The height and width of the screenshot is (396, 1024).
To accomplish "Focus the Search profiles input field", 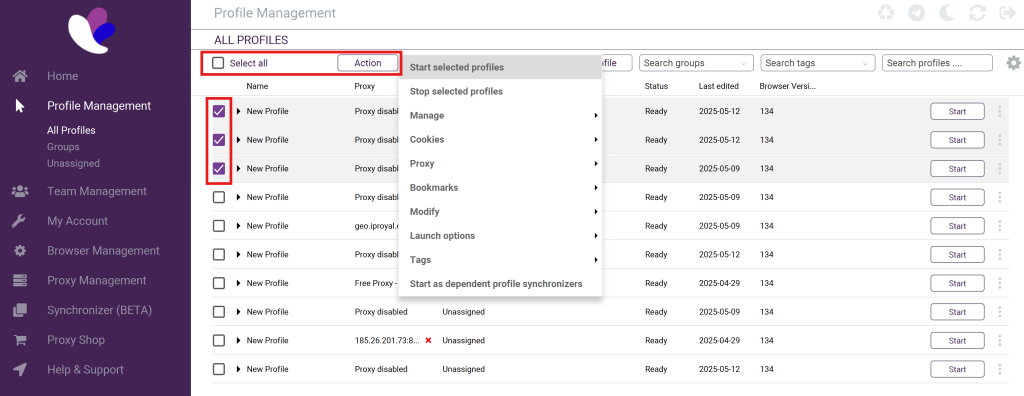I will pos(937,63).
